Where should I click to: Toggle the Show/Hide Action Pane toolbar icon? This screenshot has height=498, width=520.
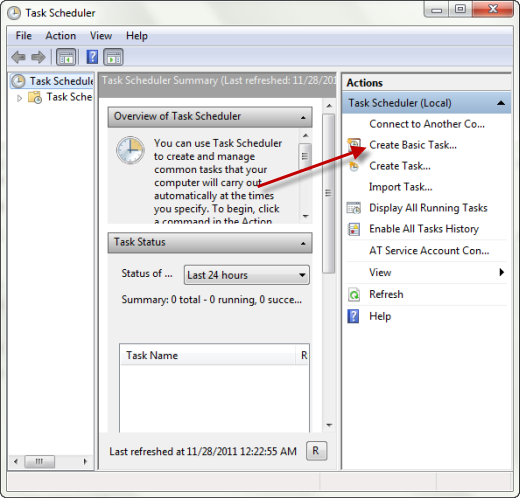click(113, 57)
